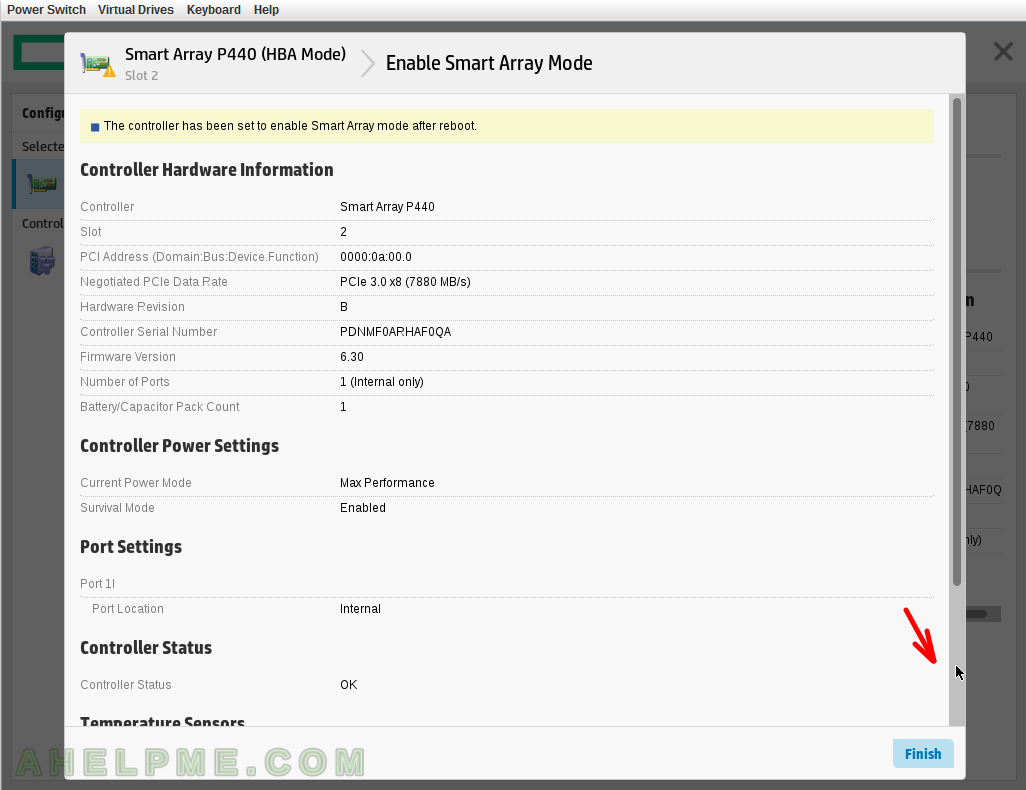Click the Finish button

coord(923,754)
